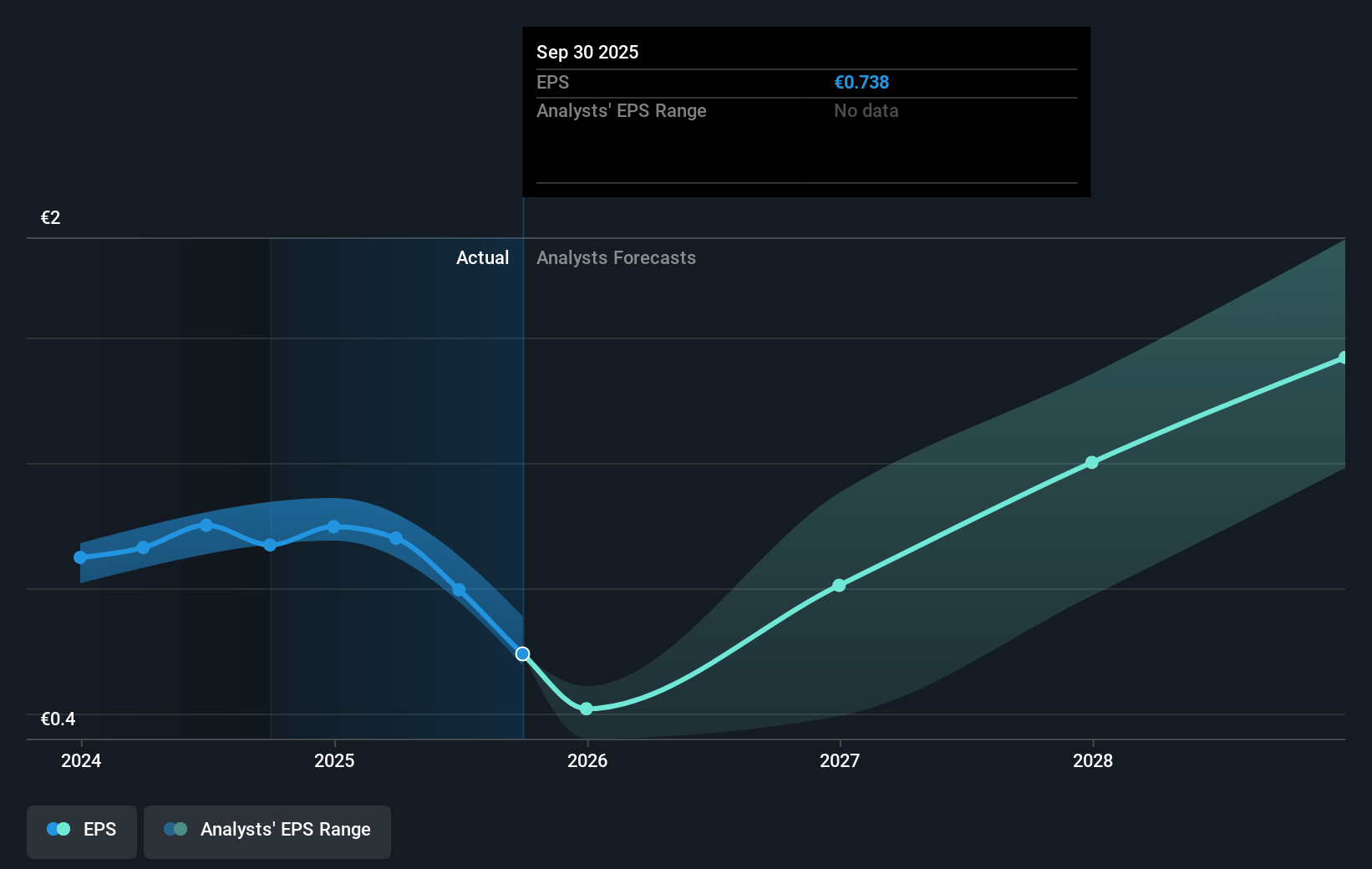1372x869 pixels.
Task: Click the EPS data point above 2025 tick
Action: pyautogui.click(x=333, y=526)
